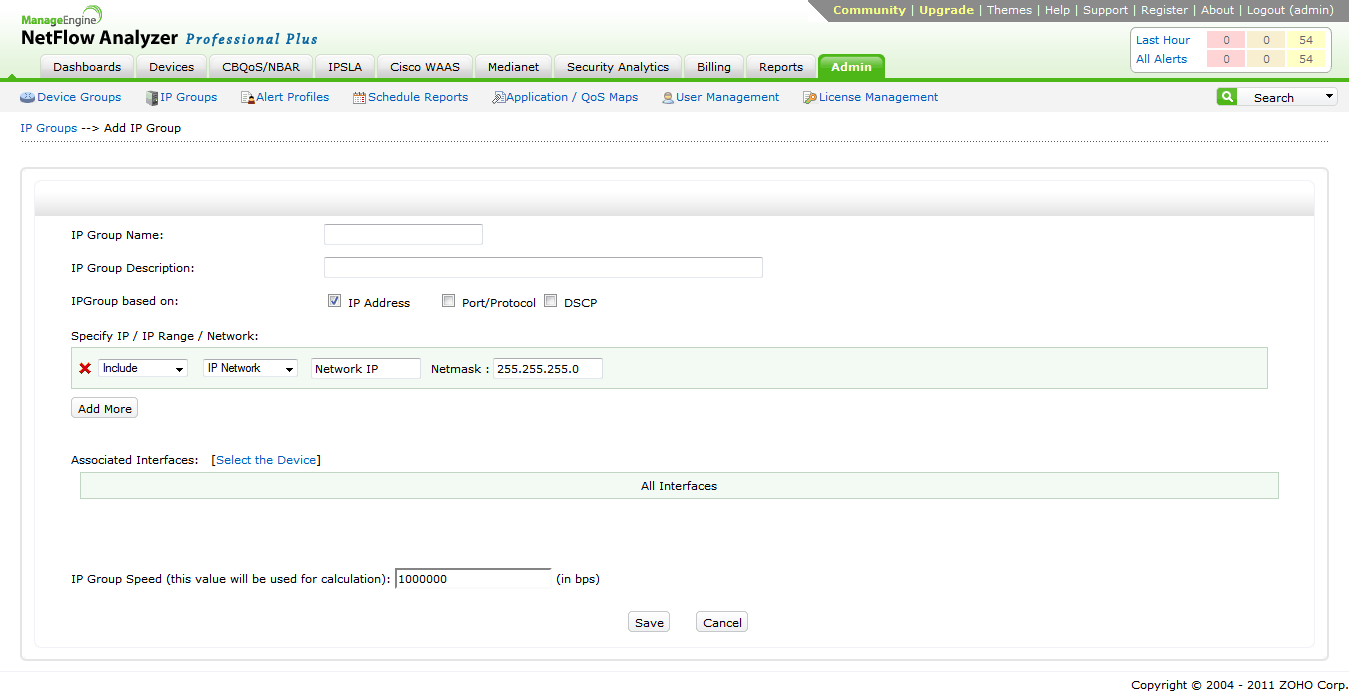This screenshot has width=1349, height=697.
Task: Click the Select the Device link
Action: 266,460
